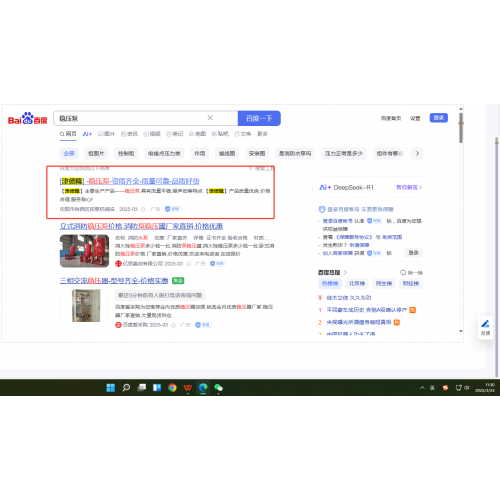Open the AI+ search tab

point(87,134)
